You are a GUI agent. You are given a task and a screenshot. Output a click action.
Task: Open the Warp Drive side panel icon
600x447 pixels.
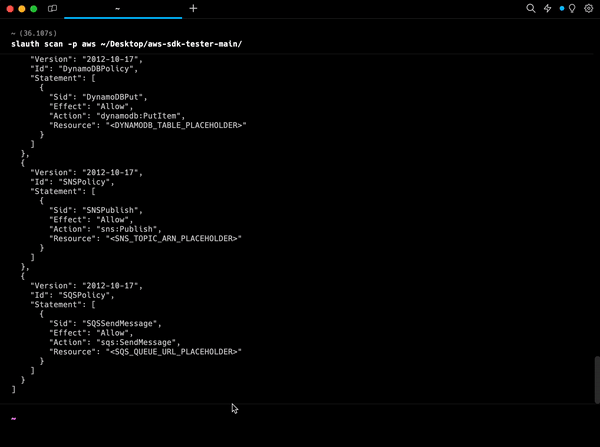(x=53, y=8)
